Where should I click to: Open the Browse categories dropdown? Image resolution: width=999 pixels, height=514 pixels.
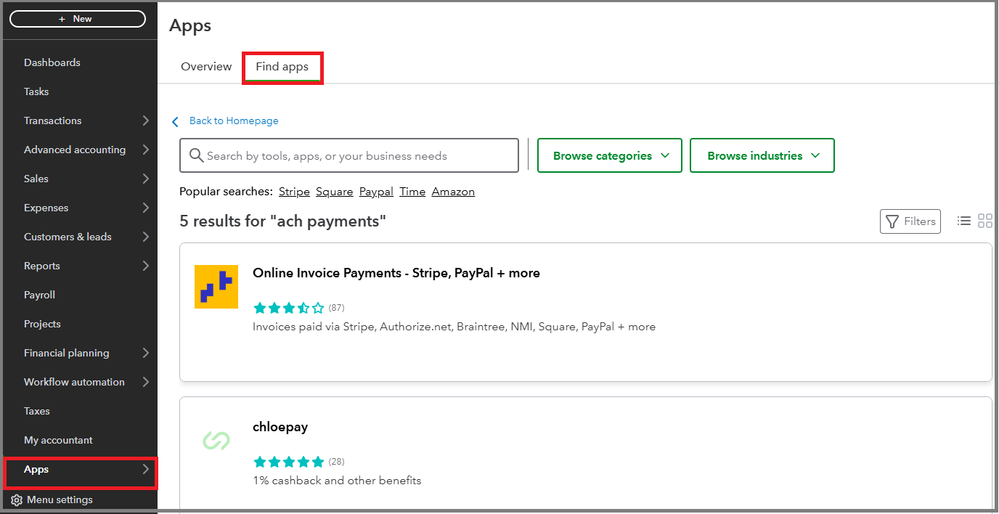coord(610,155)
